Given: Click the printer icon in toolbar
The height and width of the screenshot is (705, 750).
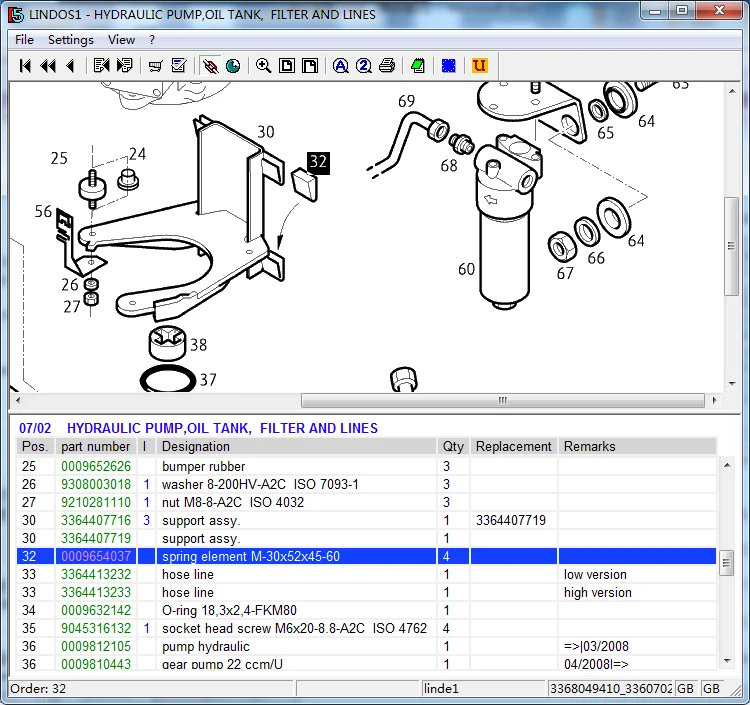Looking at the screenshot, I should coord(386,66).
